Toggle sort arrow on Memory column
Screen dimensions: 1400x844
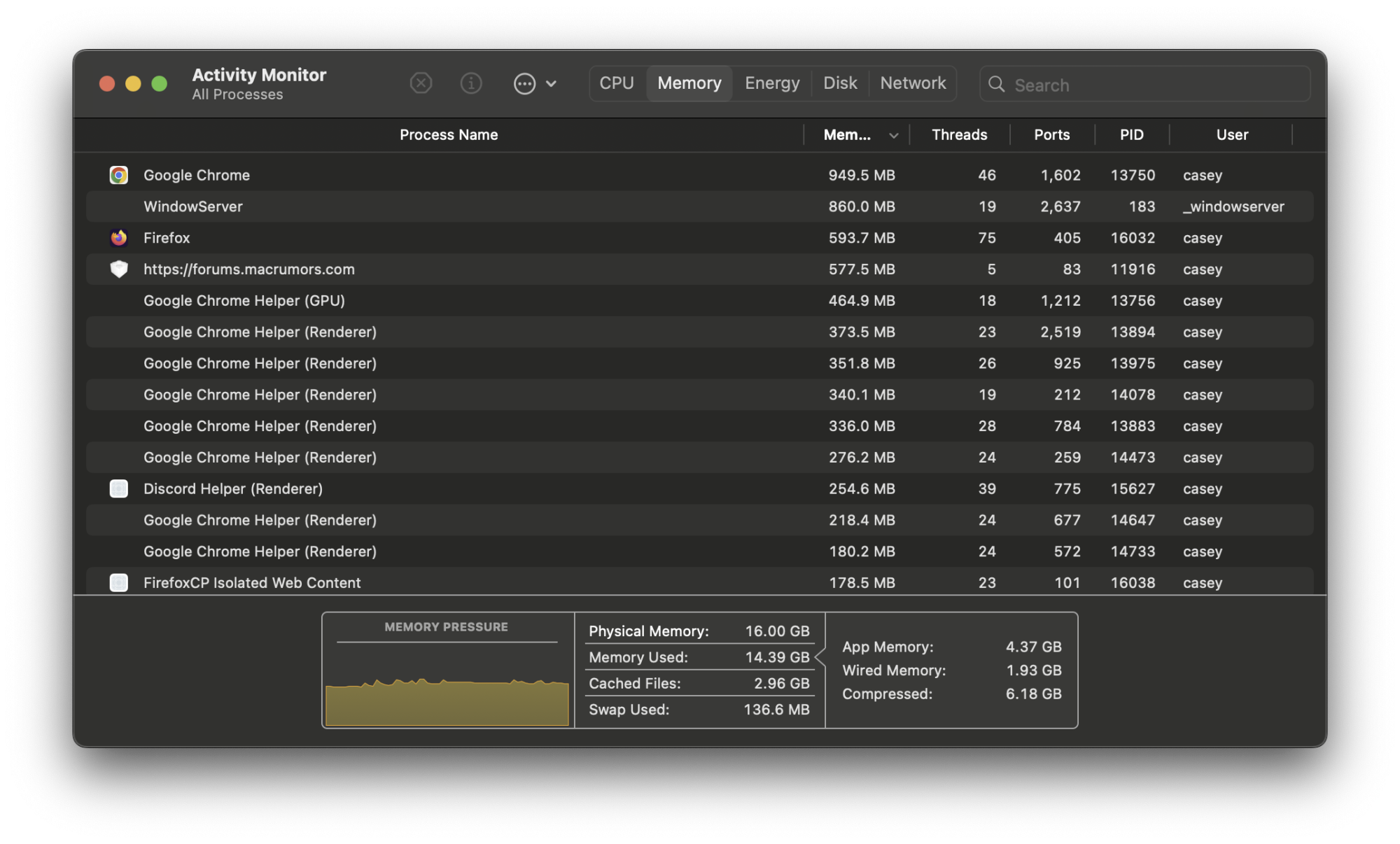[x=893, y=136]
